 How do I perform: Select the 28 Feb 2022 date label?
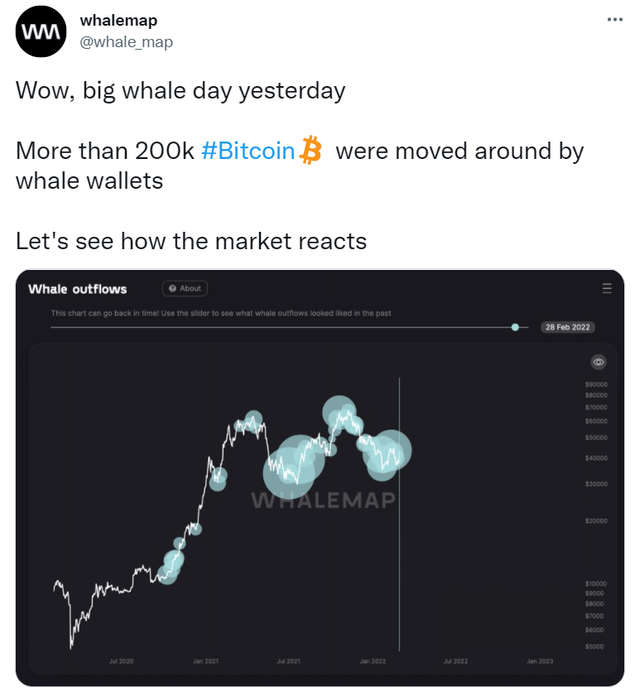pyautogui.click(x=567, y=327)
